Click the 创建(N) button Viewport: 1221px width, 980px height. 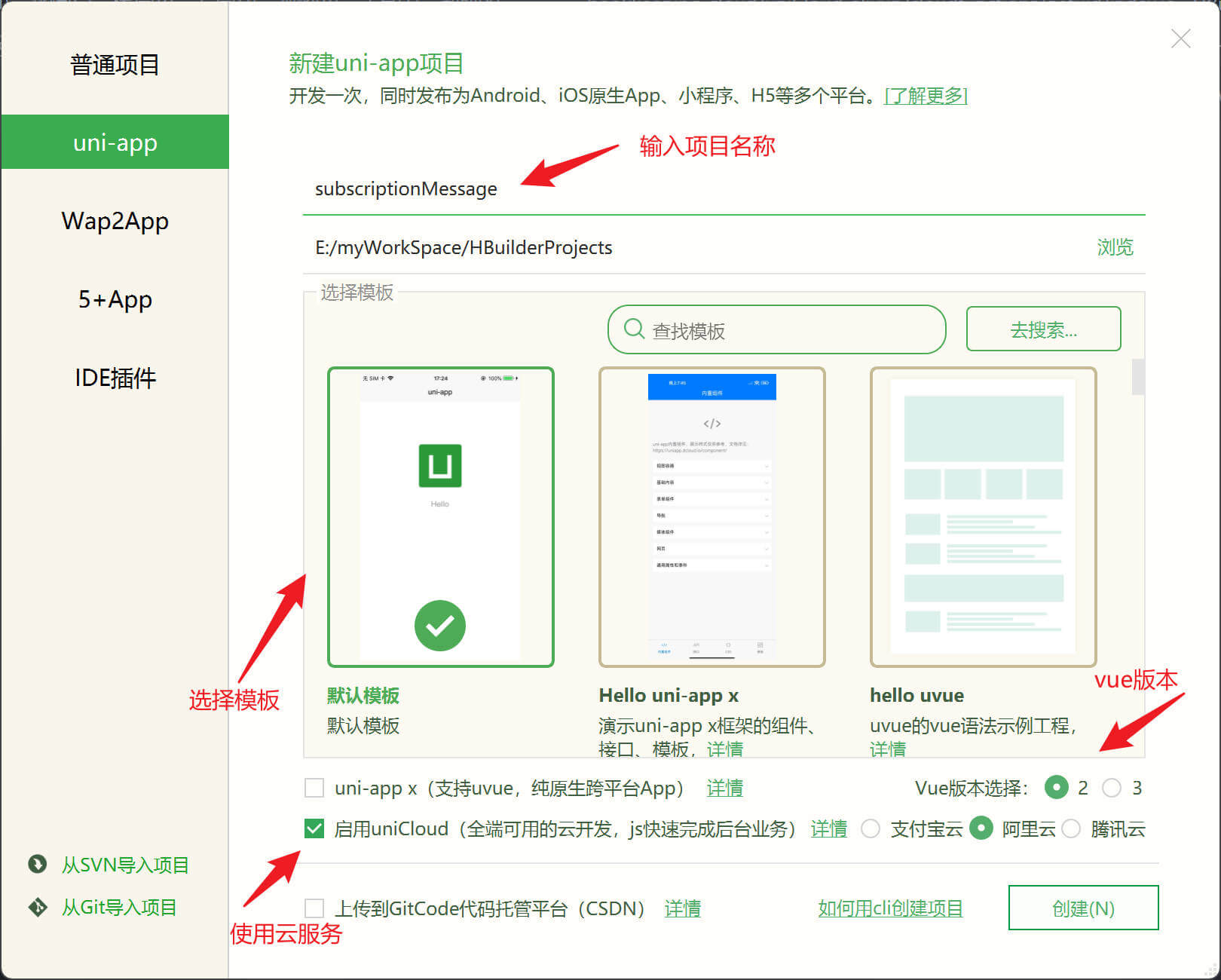click(1083, 908)
